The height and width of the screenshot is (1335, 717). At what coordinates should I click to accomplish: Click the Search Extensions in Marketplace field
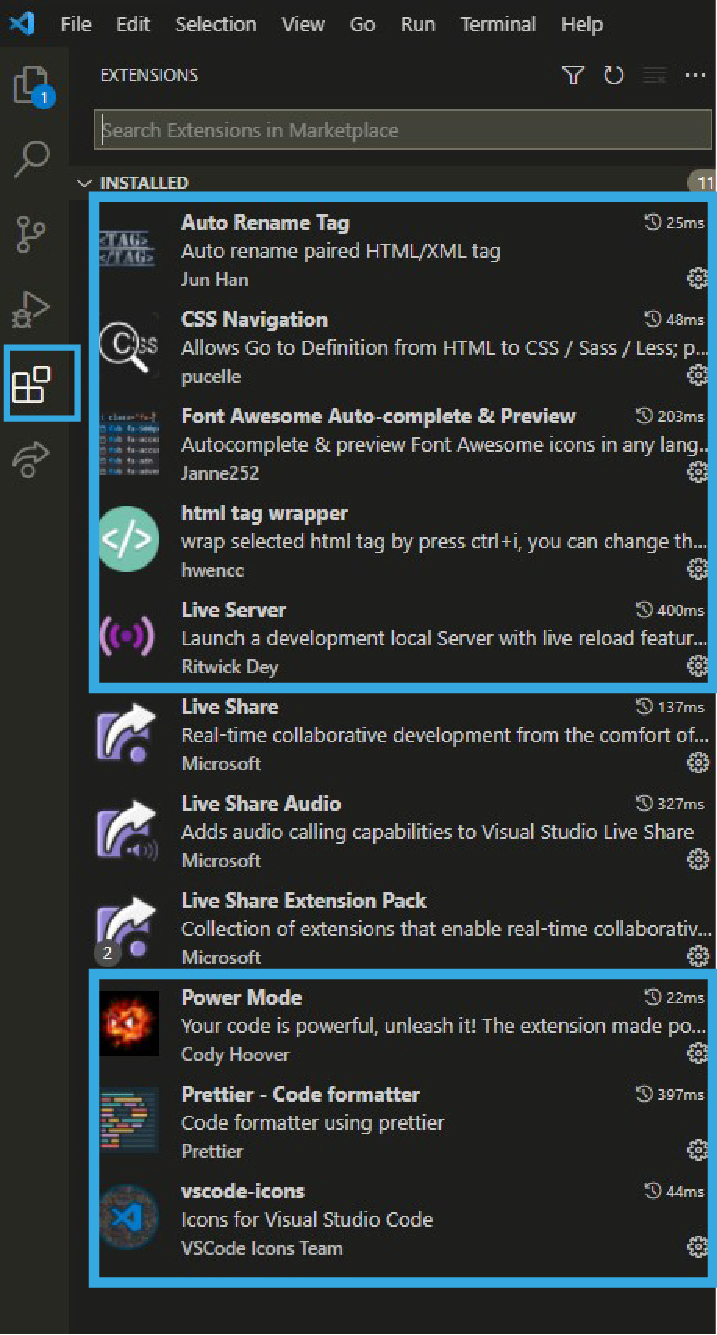[403, 130]
